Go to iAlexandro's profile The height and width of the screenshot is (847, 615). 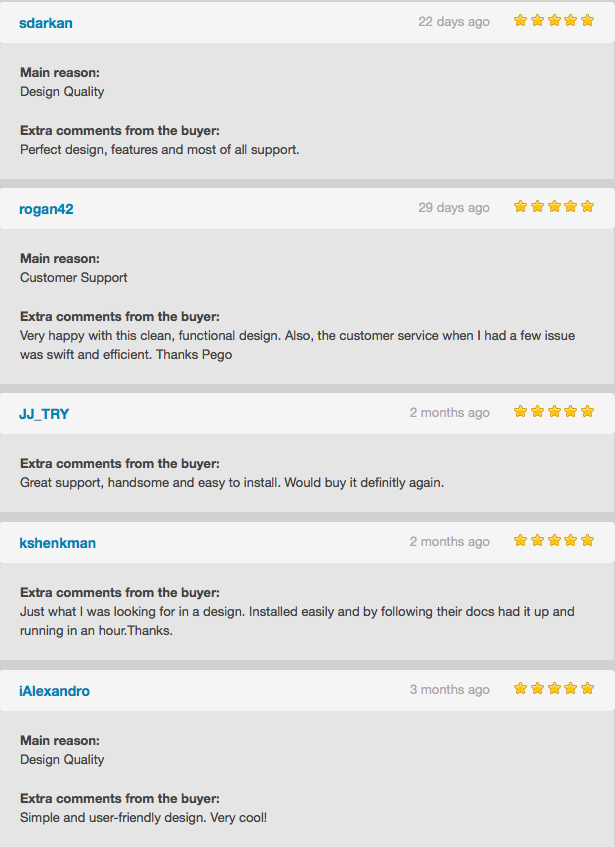[54, 691]
